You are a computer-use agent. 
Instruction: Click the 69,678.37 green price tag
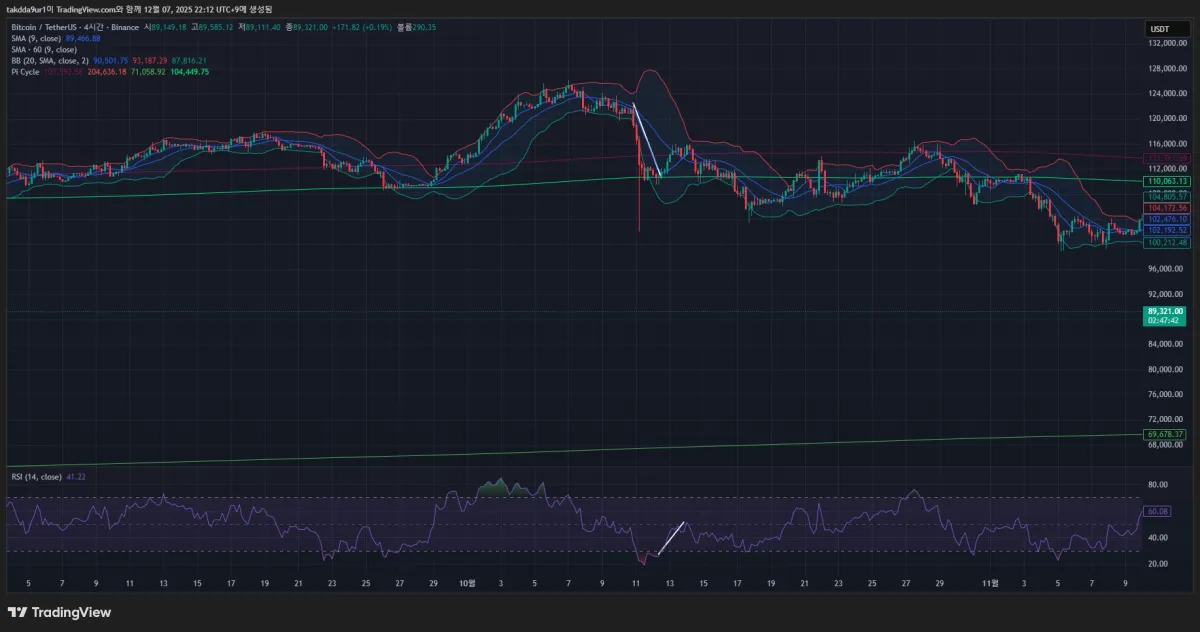[x=1167, y=434]
